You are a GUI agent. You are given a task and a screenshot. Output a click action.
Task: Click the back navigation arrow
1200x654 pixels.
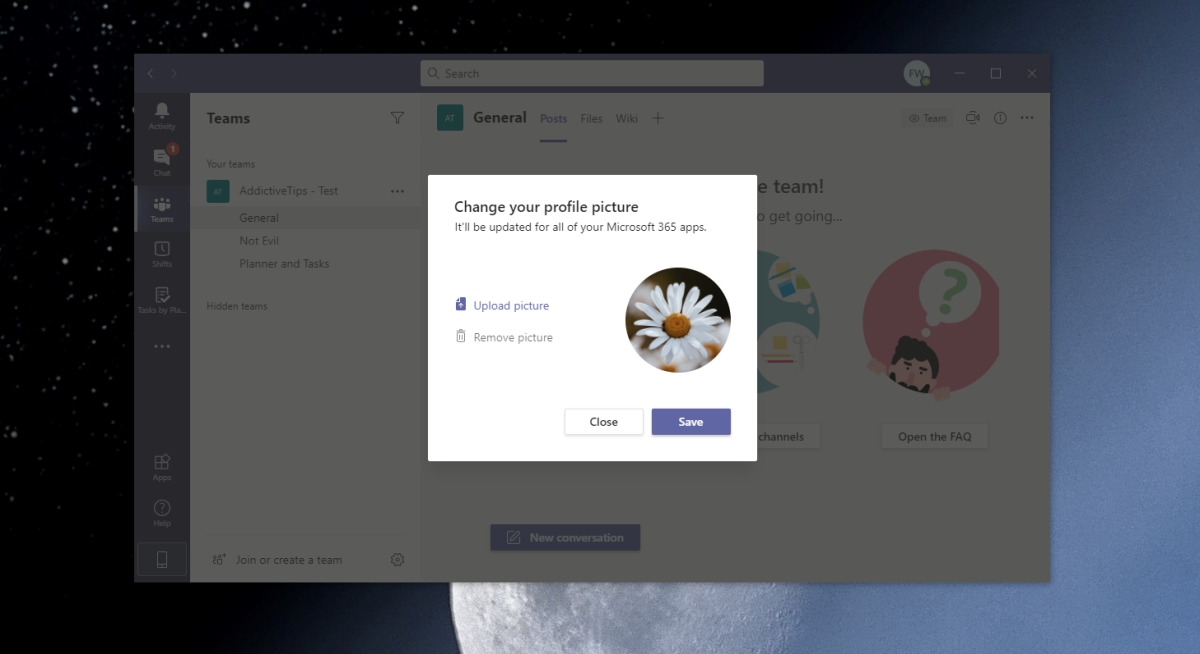coord(151,73)
